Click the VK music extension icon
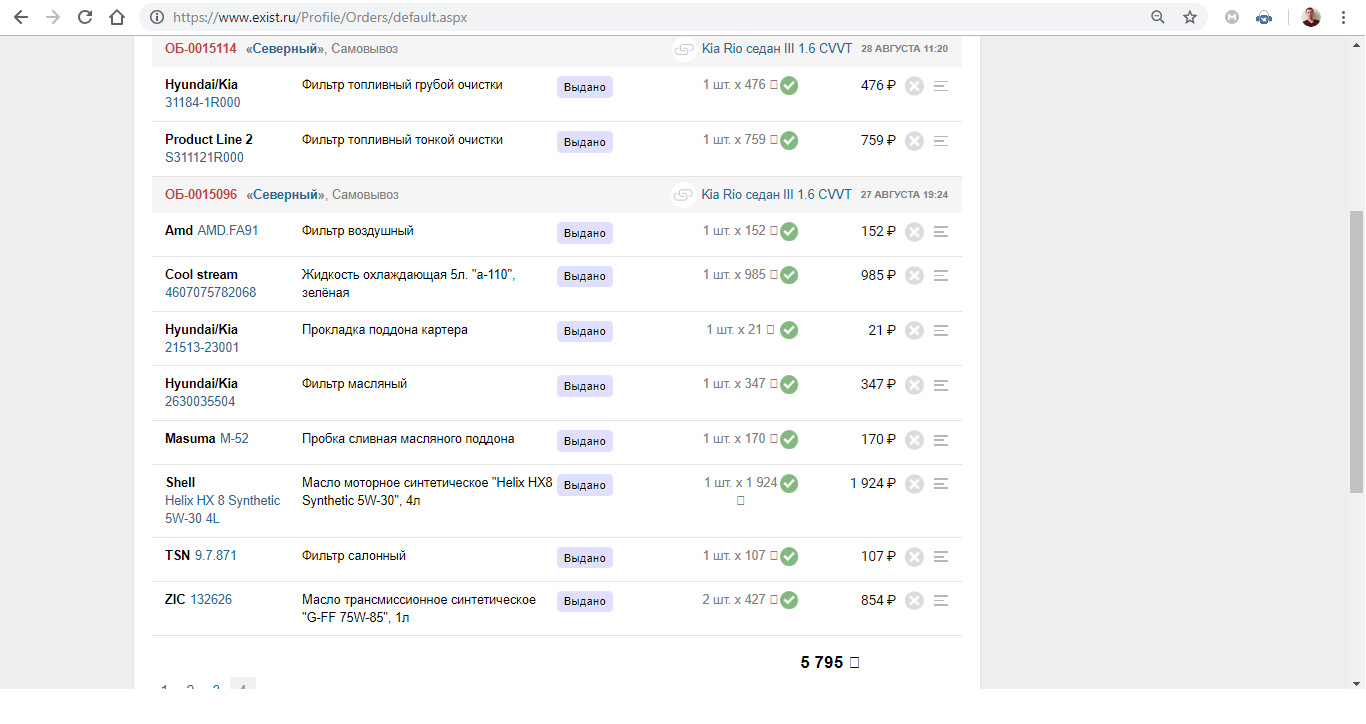 click(x=1264, y=17)
